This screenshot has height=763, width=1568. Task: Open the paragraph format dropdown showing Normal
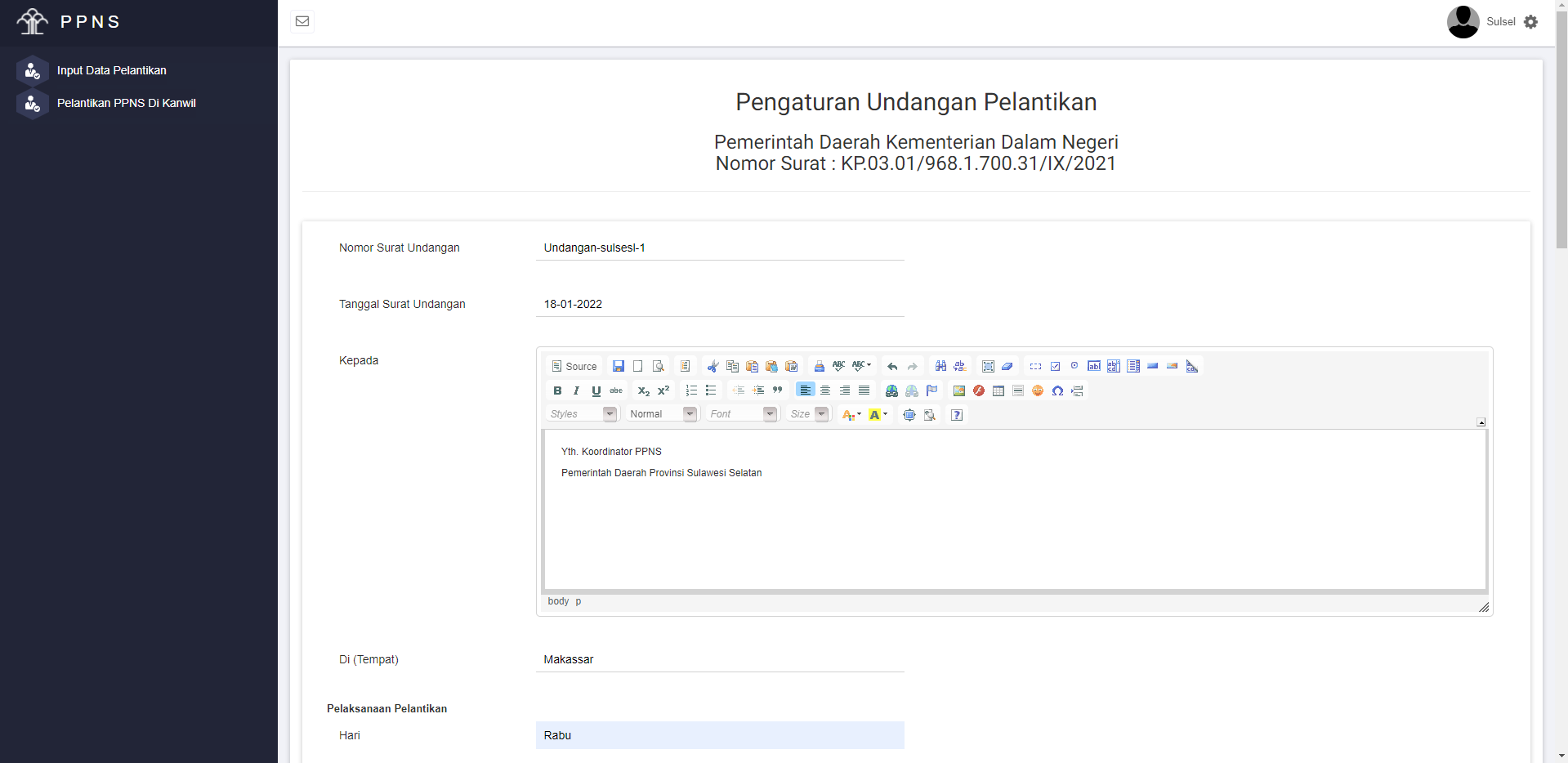click(662, 414)
